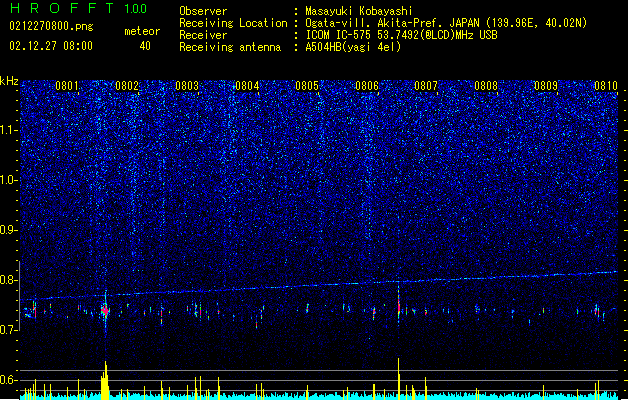Click the HROFFT 1.00 title text

(x=79, y=8)
